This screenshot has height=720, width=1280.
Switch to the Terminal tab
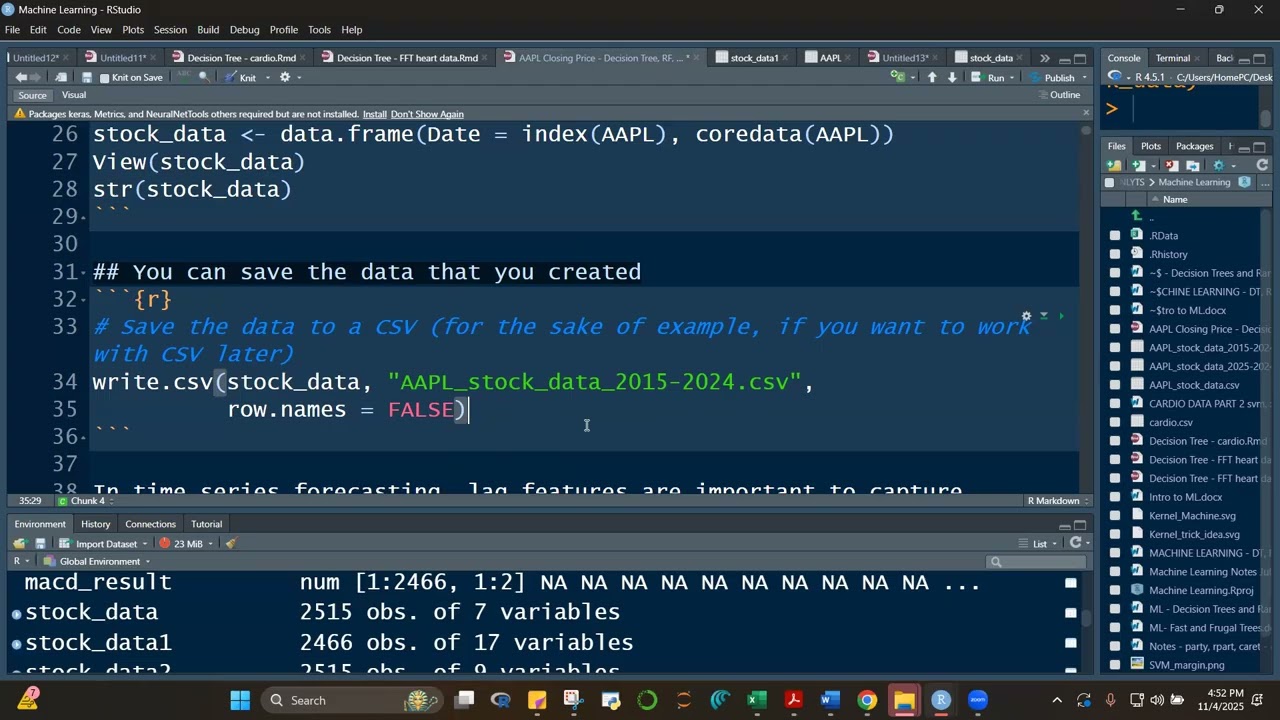1172,58
